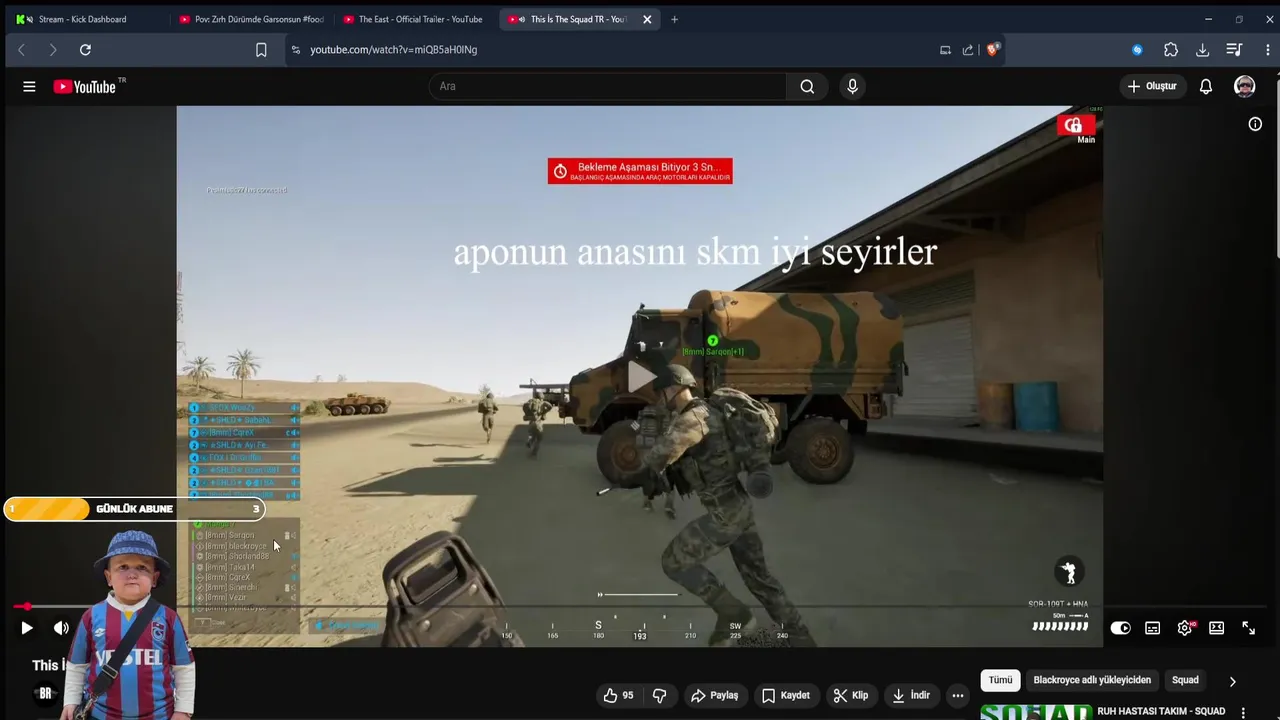Viewport: 1280px width, 720px height.
Task: Open Brave Shields icon
Action: [992, 49]
